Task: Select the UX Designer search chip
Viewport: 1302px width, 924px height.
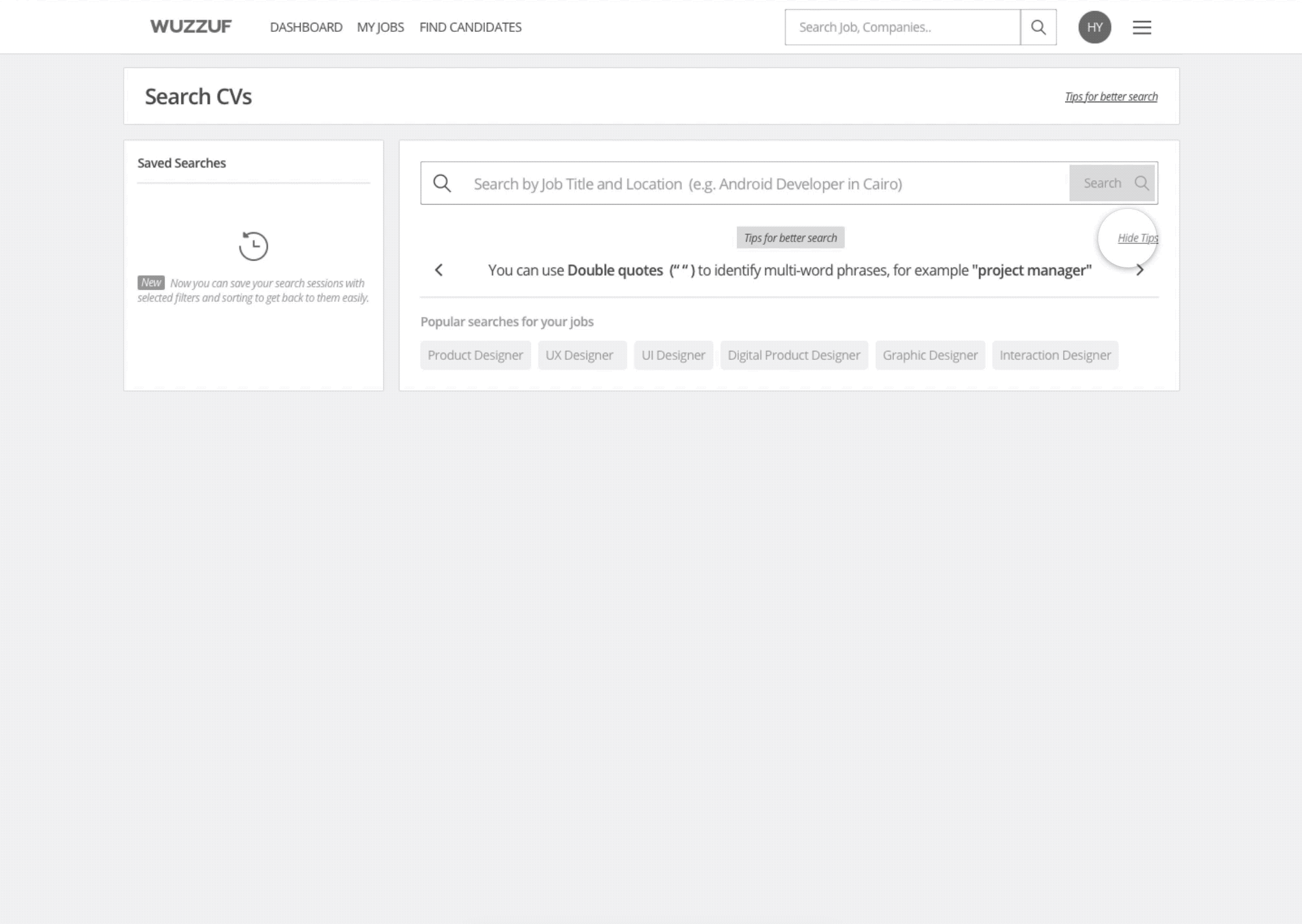Action: click(579, 355)
